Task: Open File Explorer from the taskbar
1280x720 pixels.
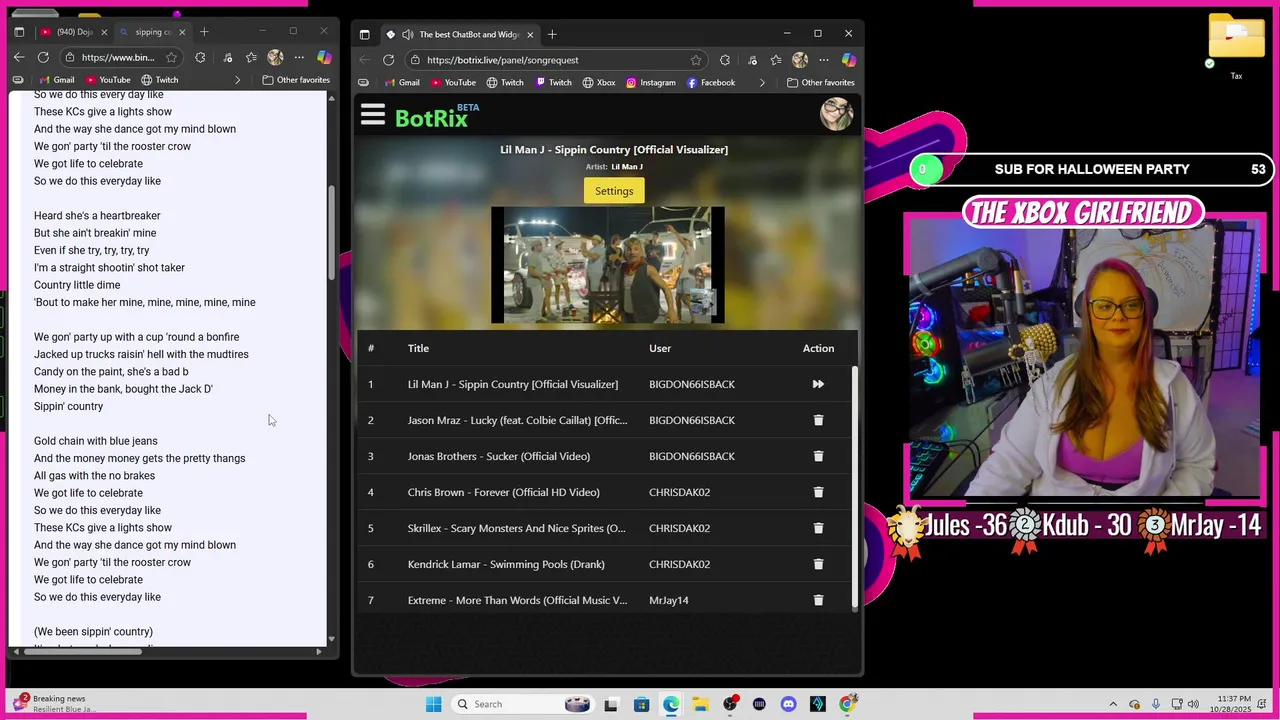Action: click(x=700, y=704)
